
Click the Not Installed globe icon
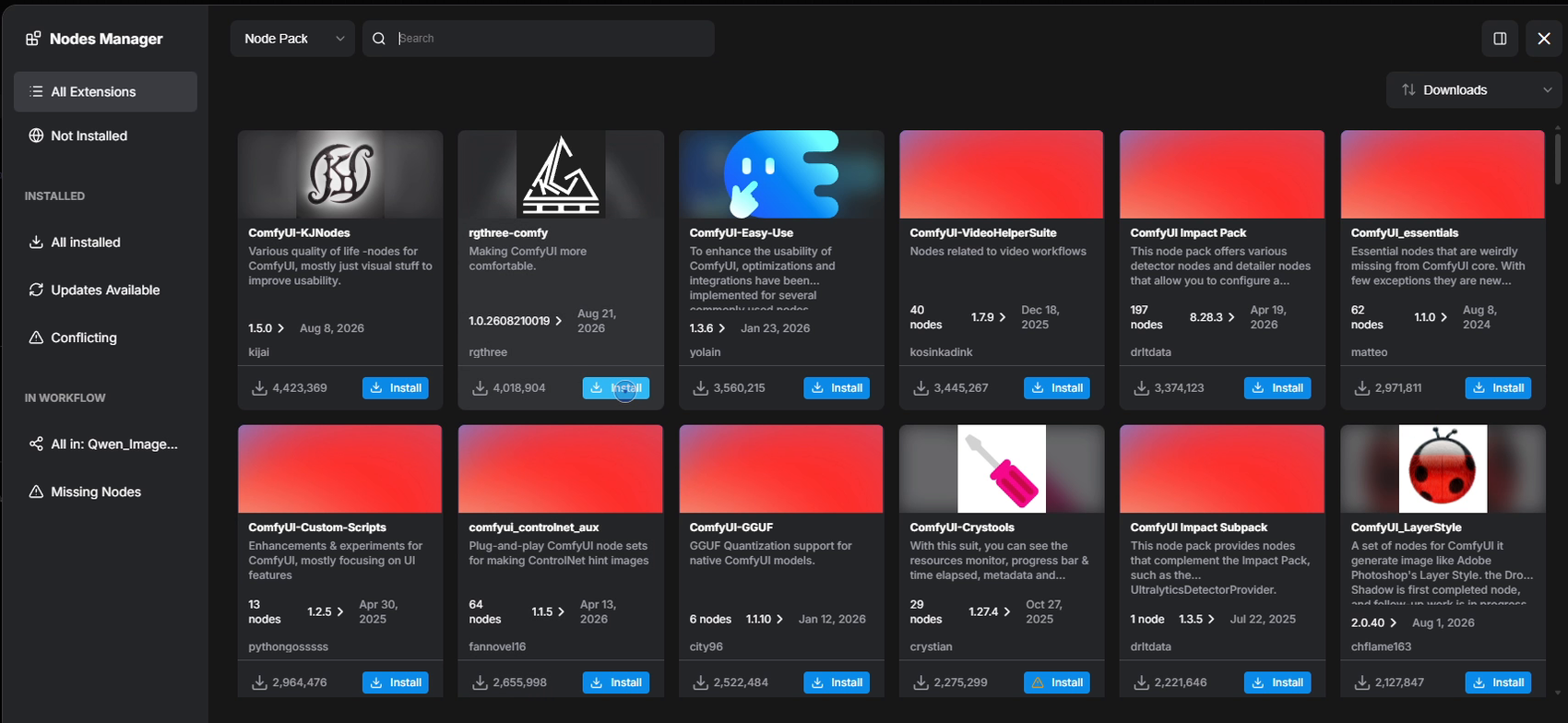pos(36,136)
